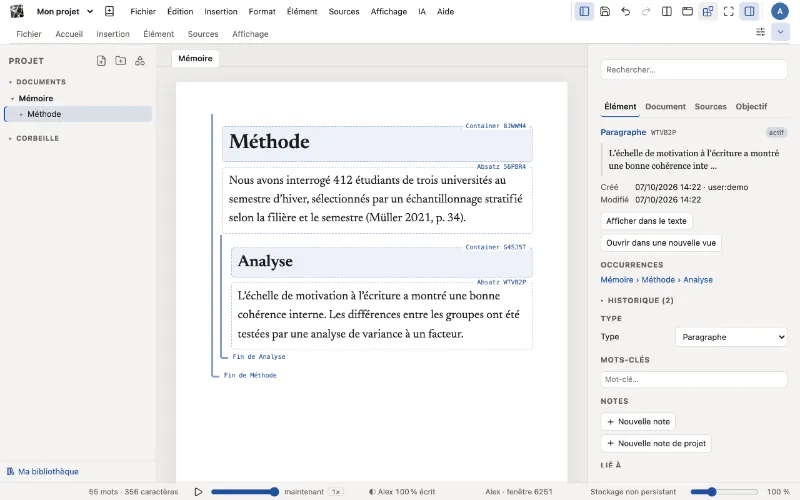
Task: Expand the Méthode tree item arrow
Action: 21,114
